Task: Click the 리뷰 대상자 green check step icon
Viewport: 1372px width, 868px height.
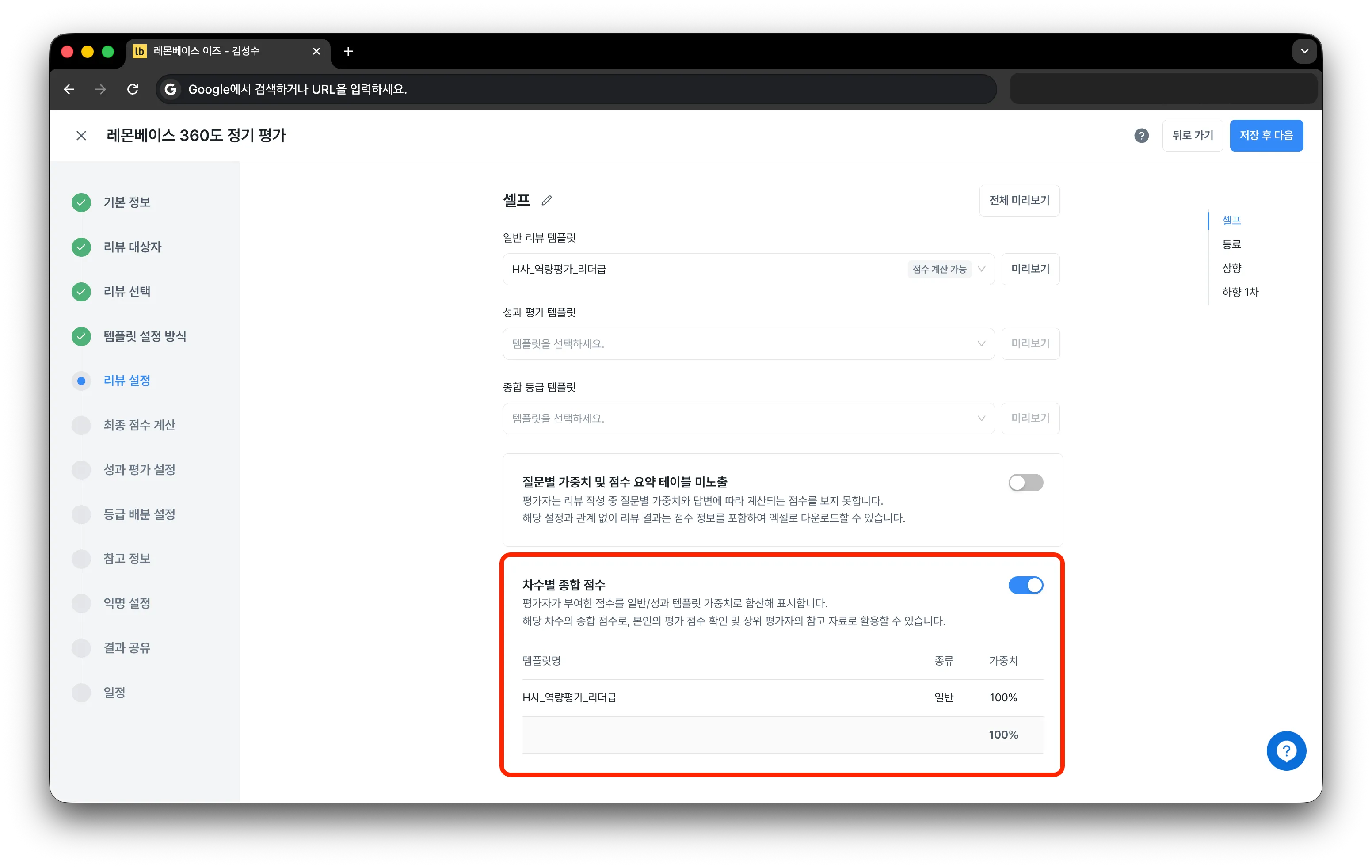Action: tap(81, 247)
